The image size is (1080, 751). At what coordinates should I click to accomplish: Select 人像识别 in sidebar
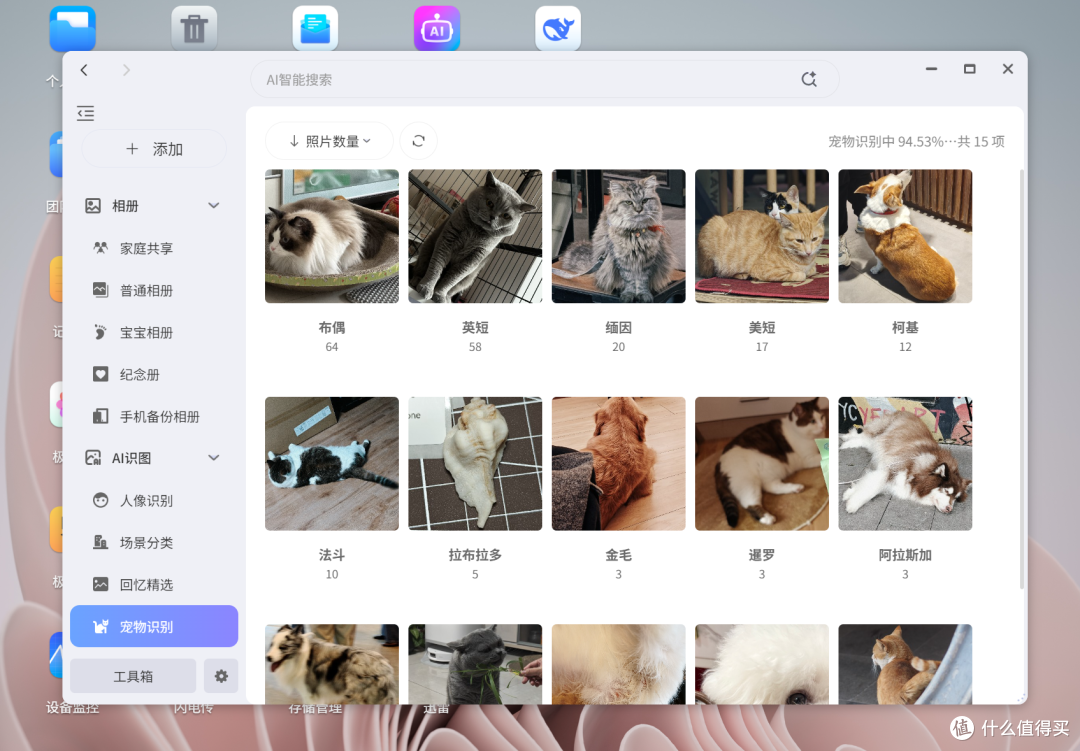point(154,500)
